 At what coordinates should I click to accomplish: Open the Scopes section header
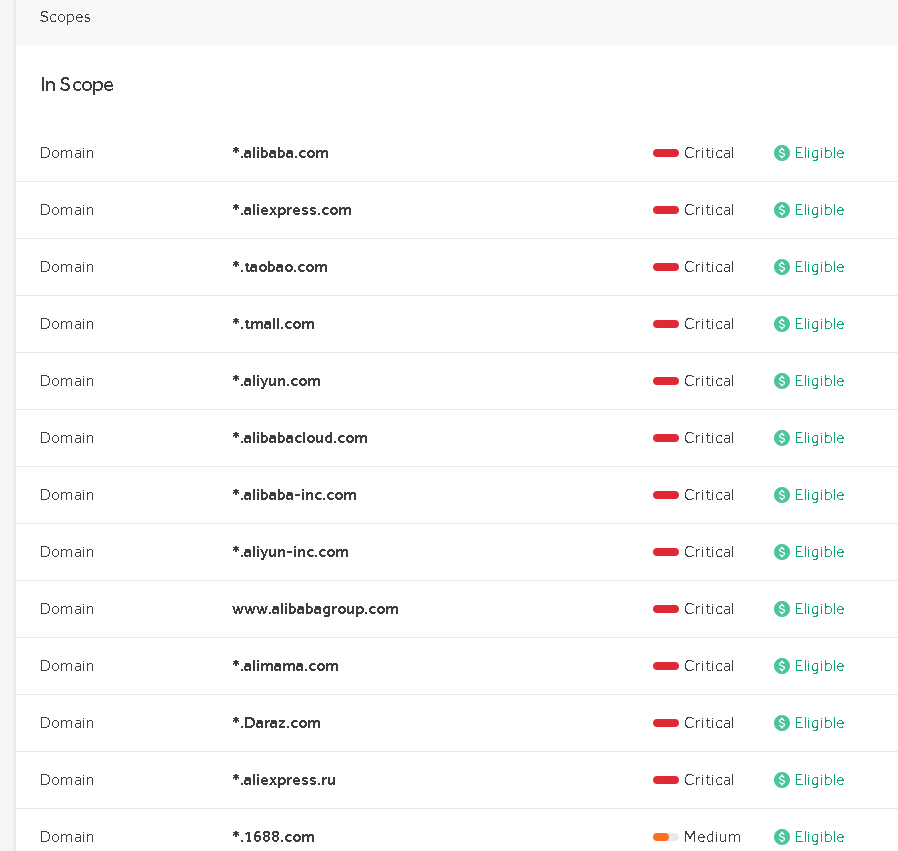click(x=65, y=17)
